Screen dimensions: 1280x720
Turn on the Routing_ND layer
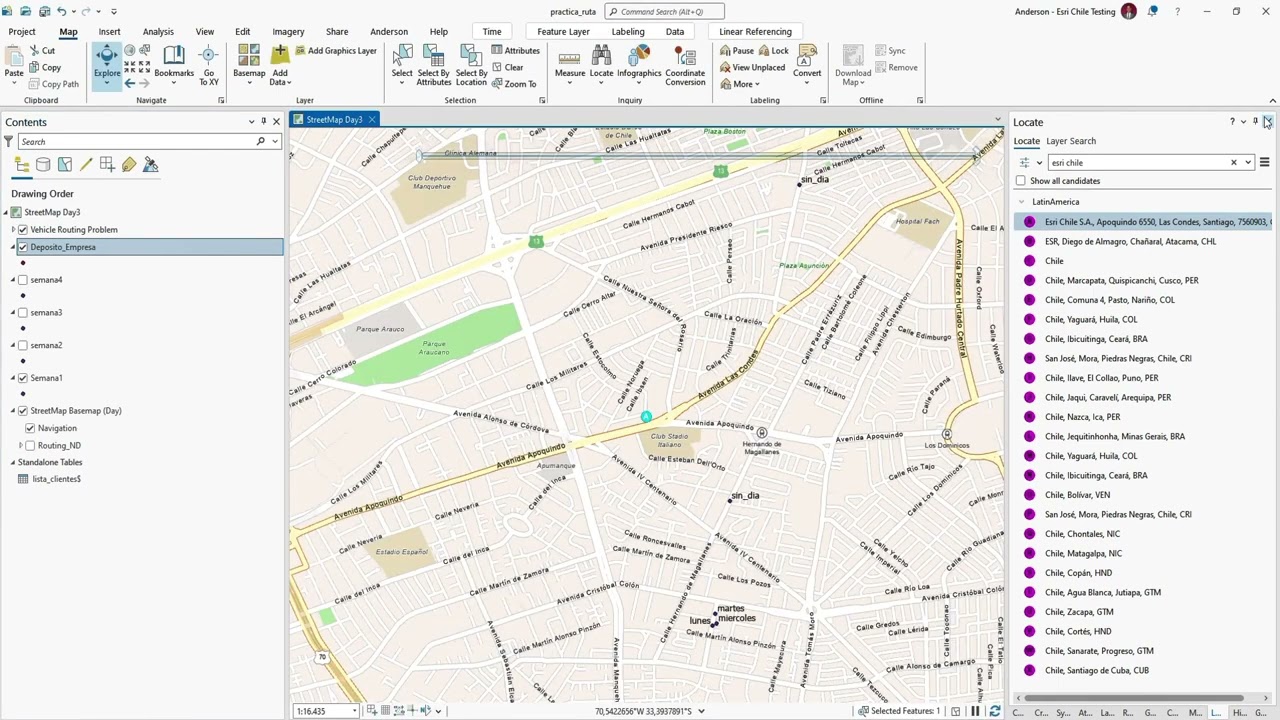click(x=30, y=445)
